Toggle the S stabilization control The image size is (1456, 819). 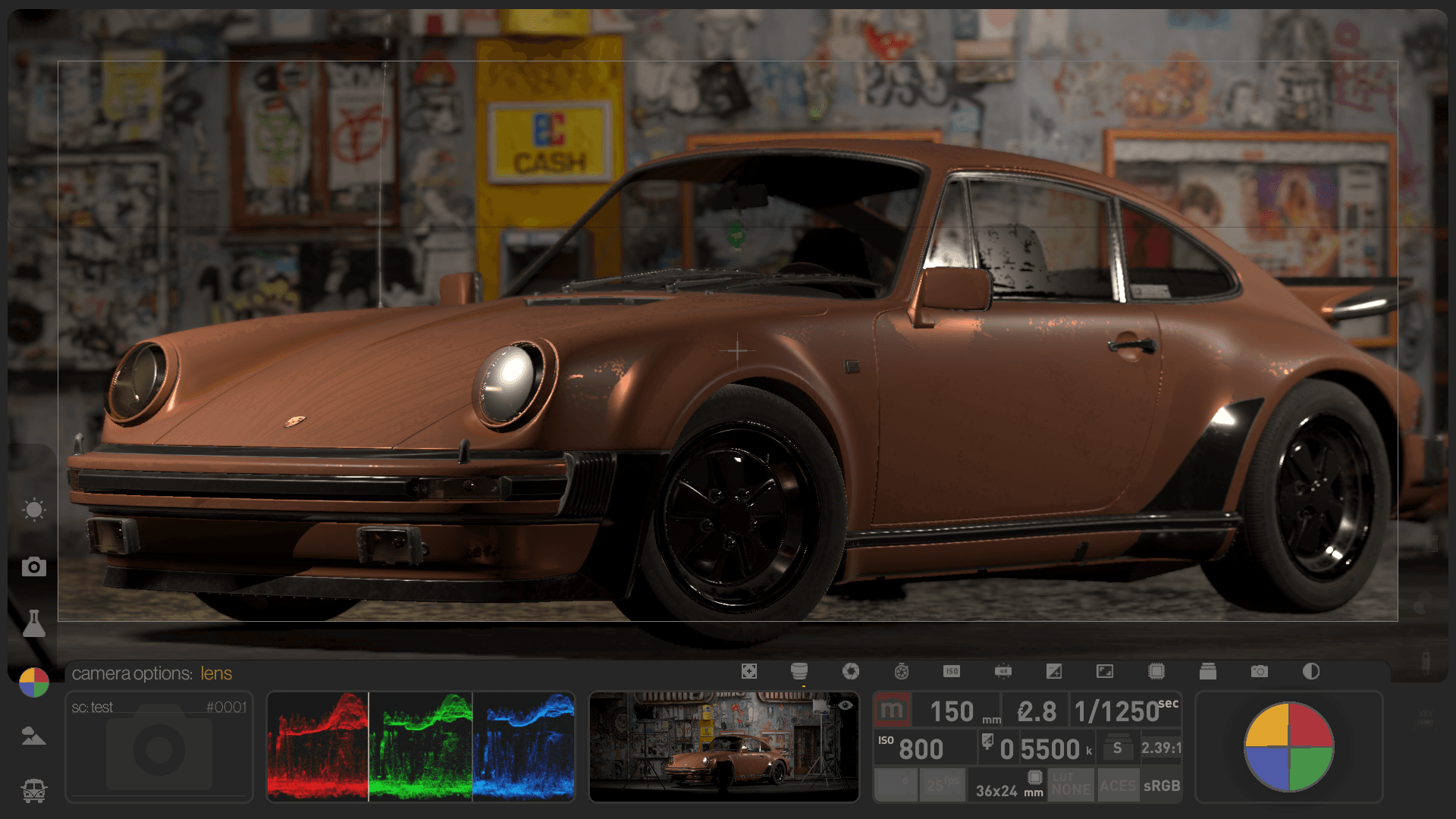pyautogui.click(x=1119, y=747)
